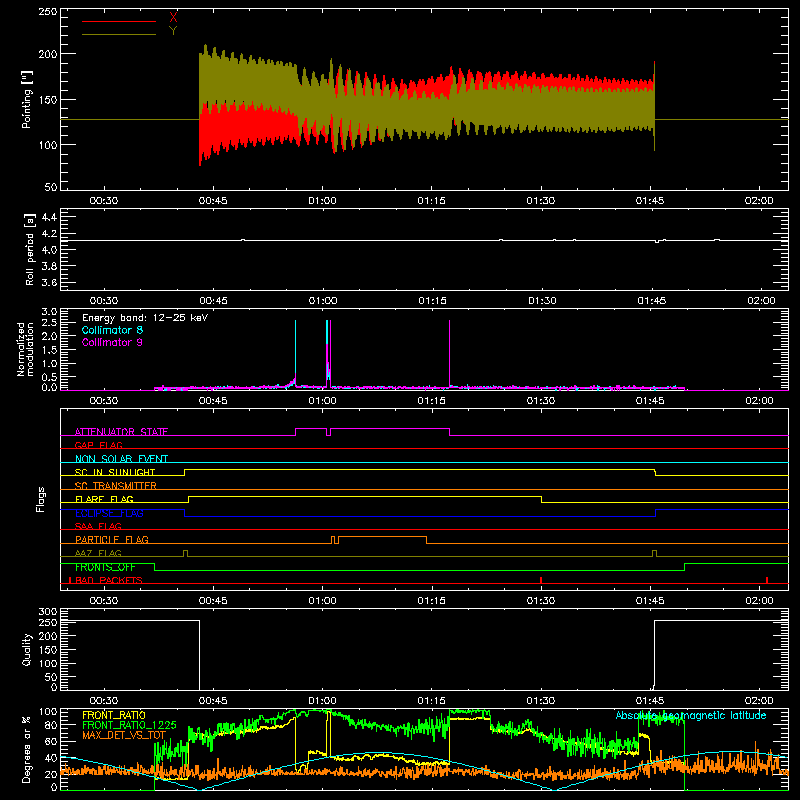Click the SC_IN_SUNLIGHT flag label
This screenshot has width=800, height=800.
[115, 472]
